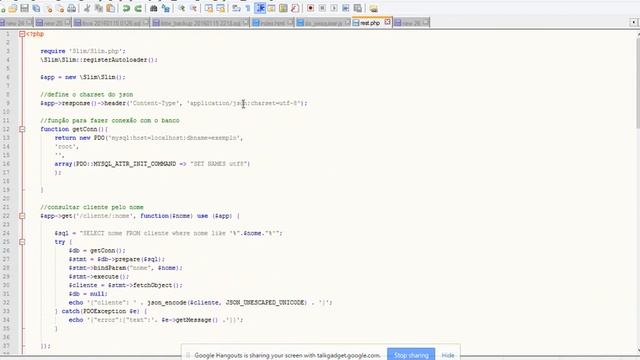Click the line \Slim\Slim::registerAutoloader();
Screen dimensions: 640x360
(x=99, y=60)
